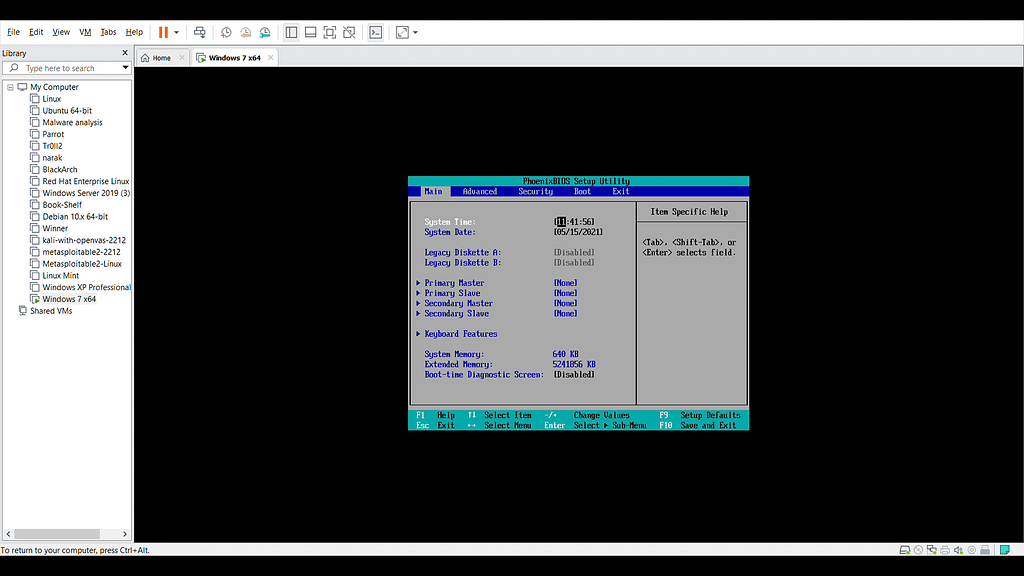Expand the Secondary Master submenu arrow
The width and height of the screenshot is (1024, 576).
pos(418,303)
